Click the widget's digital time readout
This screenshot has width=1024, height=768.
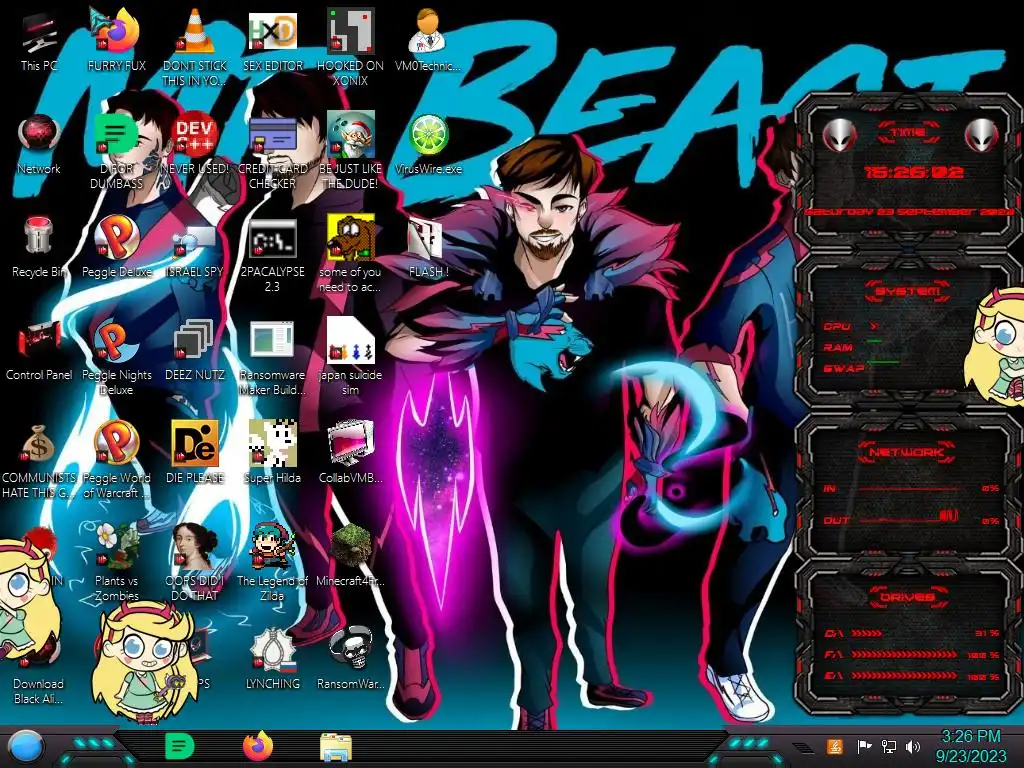(913, 172)
